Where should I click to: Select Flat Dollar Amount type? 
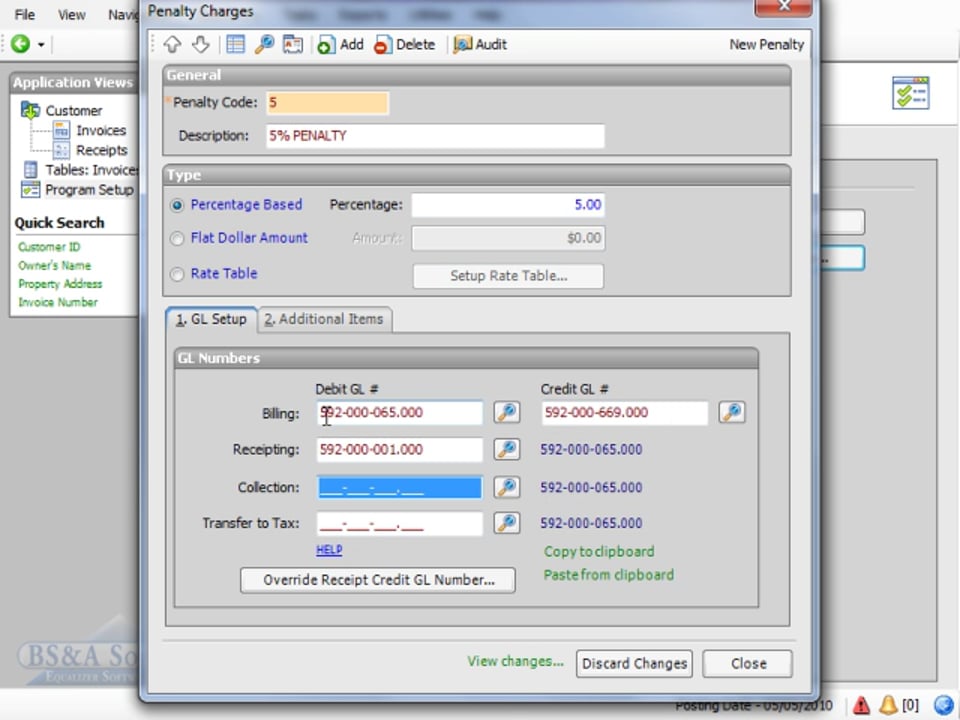click(177, 239)
